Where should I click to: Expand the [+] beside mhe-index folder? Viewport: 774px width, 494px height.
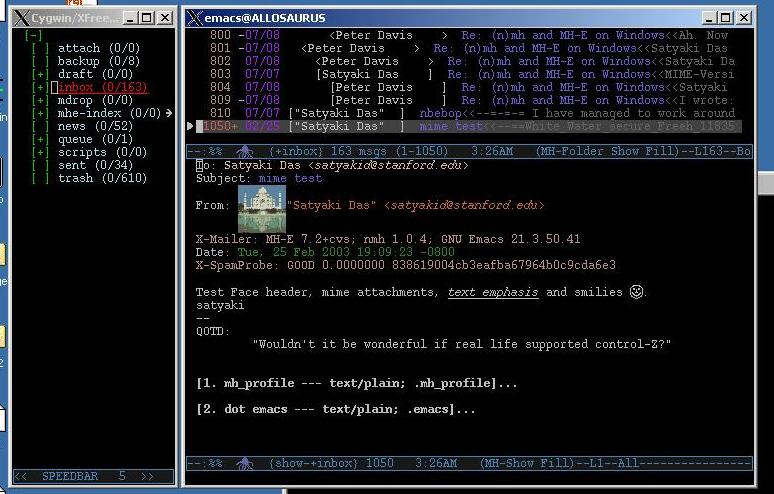coord(40,113)
